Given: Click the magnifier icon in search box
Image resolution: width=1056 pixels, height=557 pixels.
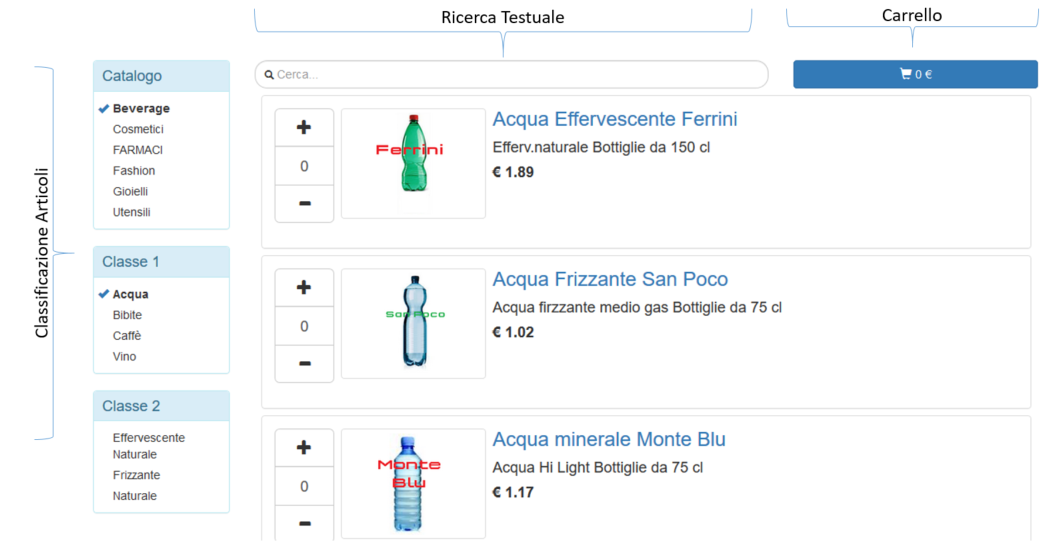Looking at the screenshot, I should tap(269, 75).
